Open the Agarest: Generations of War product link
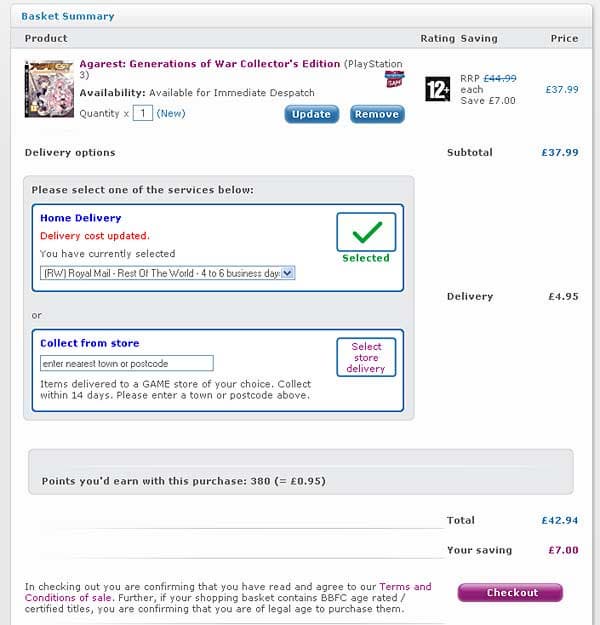 210,64
